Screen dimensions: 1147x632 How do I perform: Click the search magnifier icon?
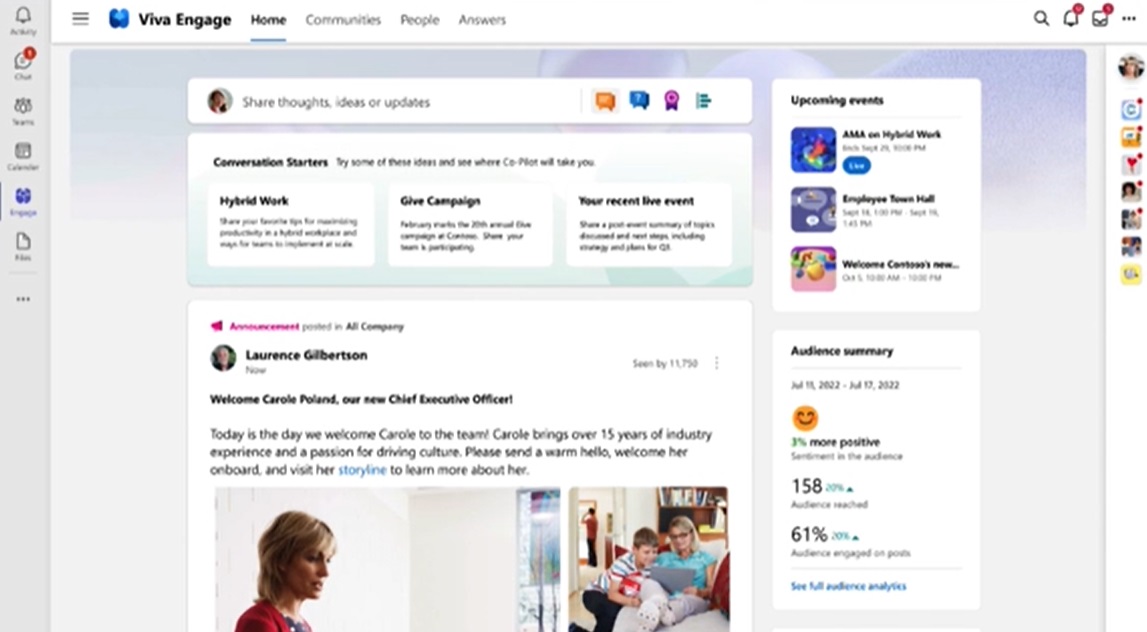[1041, 19]
